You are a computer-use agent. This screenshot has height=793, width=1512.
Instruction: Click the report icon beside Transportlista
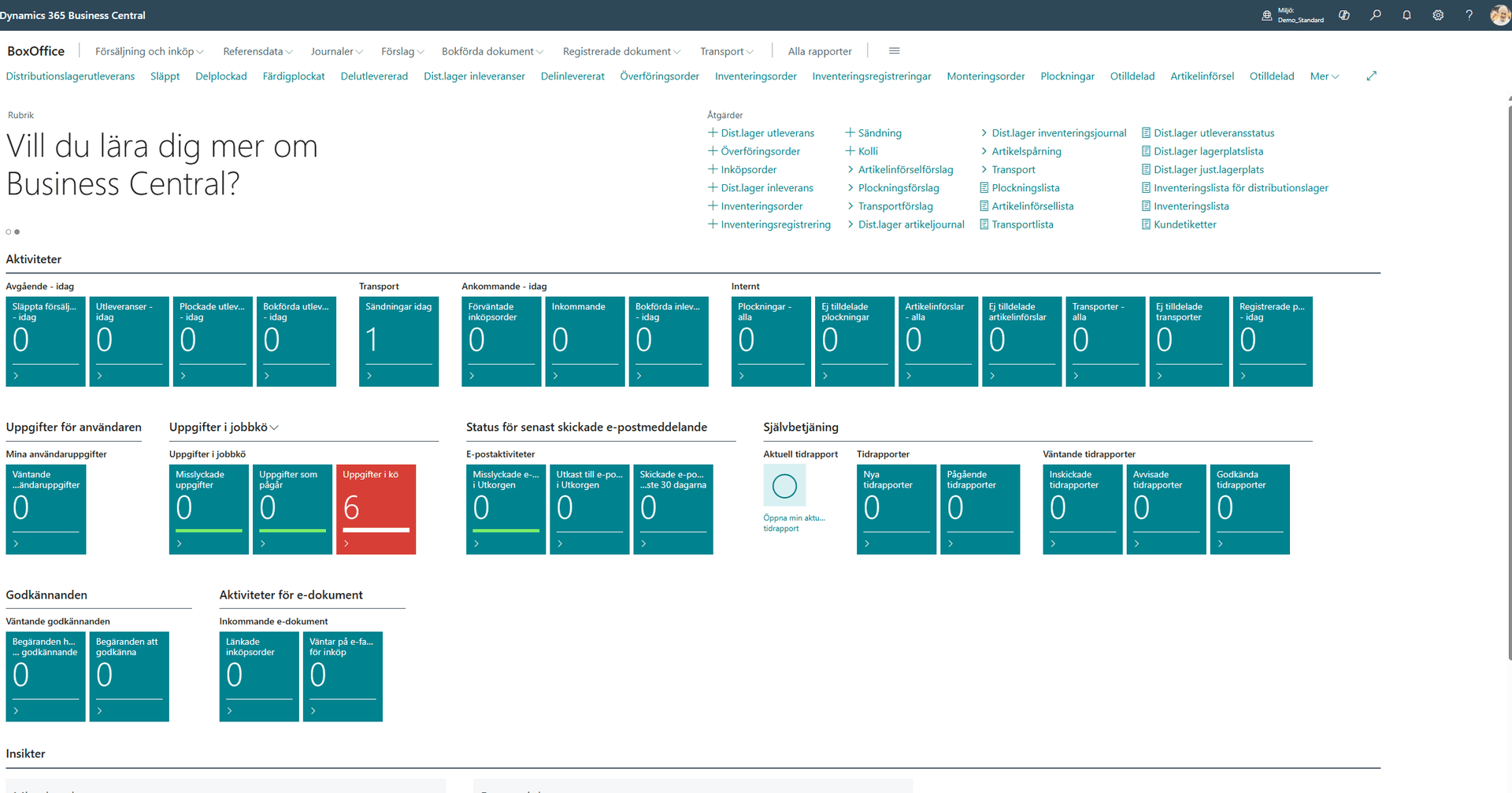984,224
